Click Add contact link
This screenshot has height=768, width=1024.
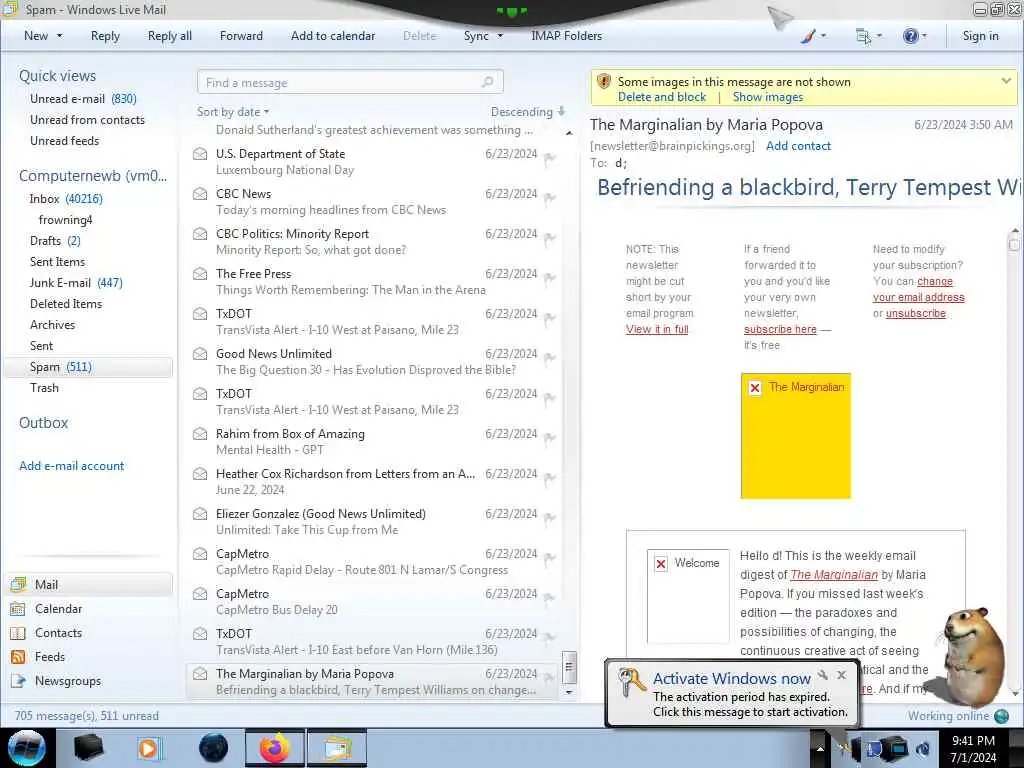[x=798, y=146]
